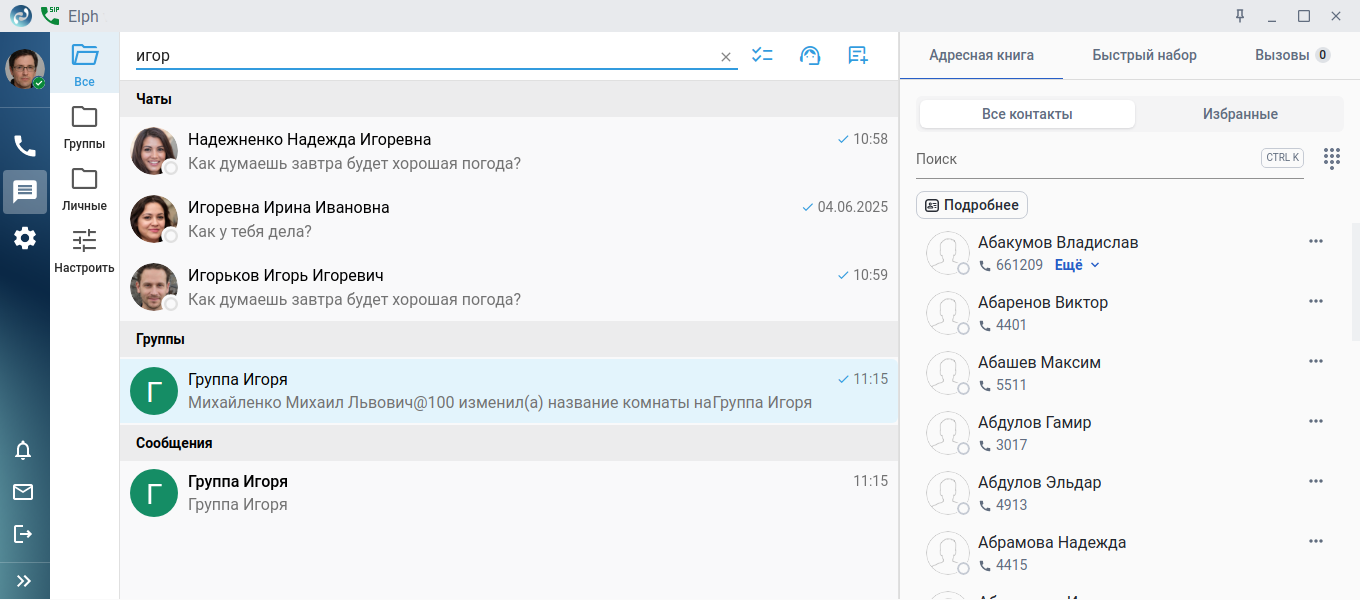Screen dimensions: 1360x600
Task: Select the Все контакты filter
Action: pos(1027,114)
